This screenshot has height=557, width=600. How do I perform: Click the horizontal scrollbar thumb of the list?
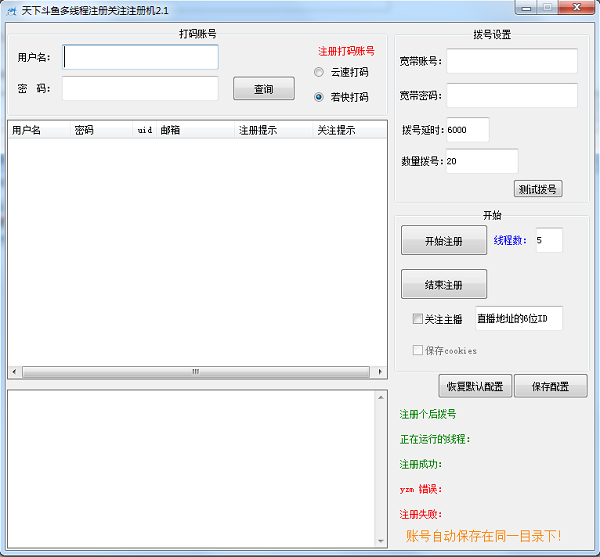click(196, 372)
